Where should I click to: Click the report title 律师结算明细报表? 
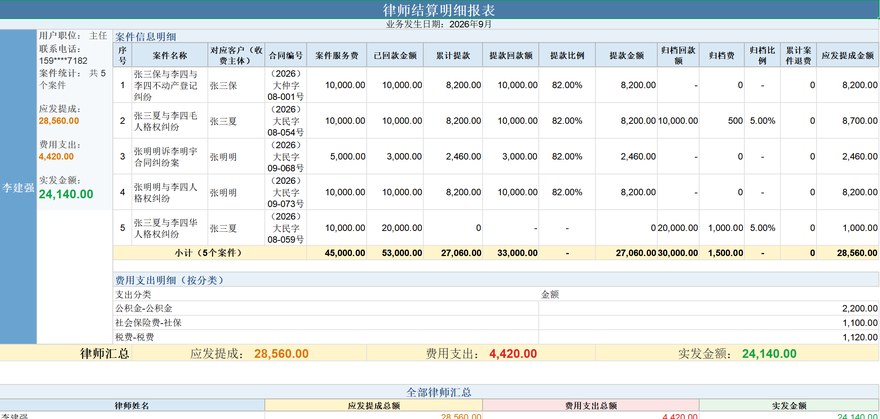[439, 10]
